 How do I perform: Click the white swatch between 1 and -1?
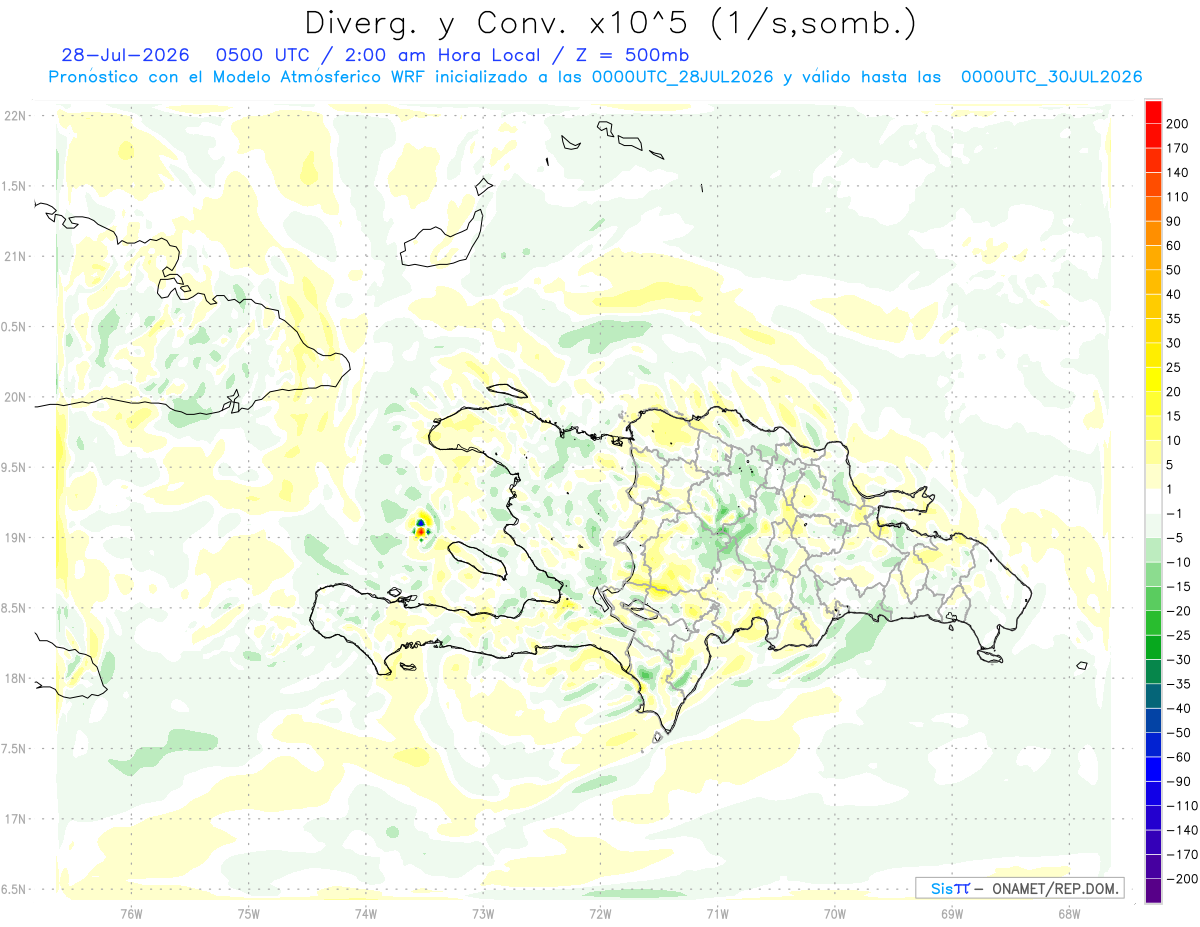1153,501
